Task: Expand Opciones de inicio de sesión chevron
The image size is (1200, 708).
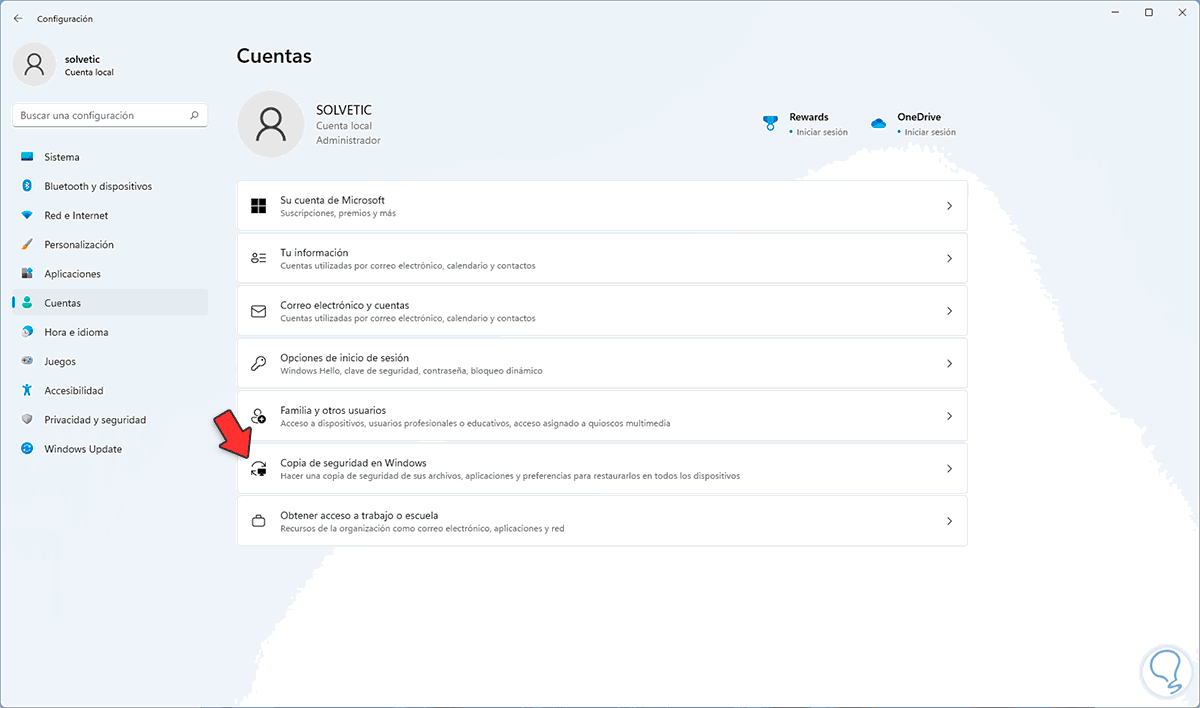Action: [949, 363]
